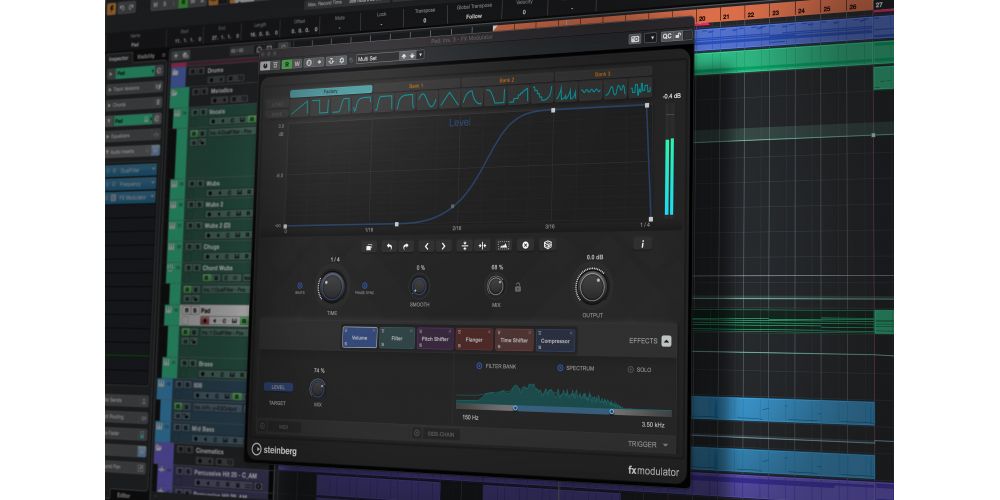Click the vertical flip curve icon

465,246
